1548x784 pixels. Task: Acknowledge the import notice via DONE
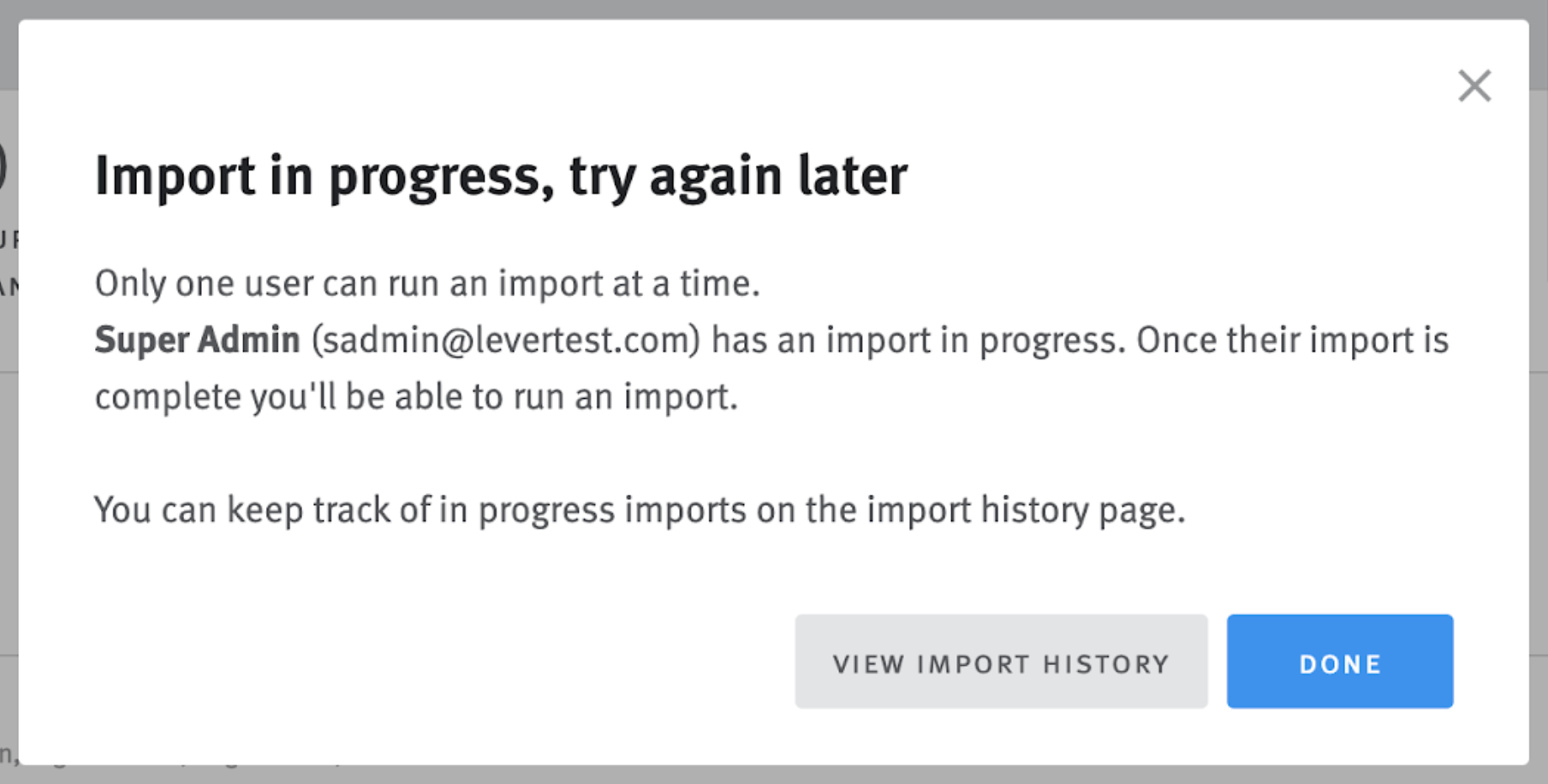coord(1339,662)
